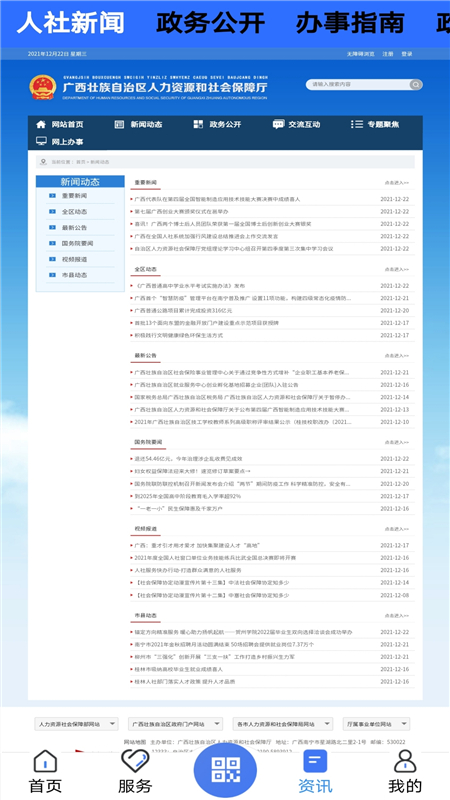
Task: Click 点击进入>> in the 最新公告 section
Action: click(396, 356)
